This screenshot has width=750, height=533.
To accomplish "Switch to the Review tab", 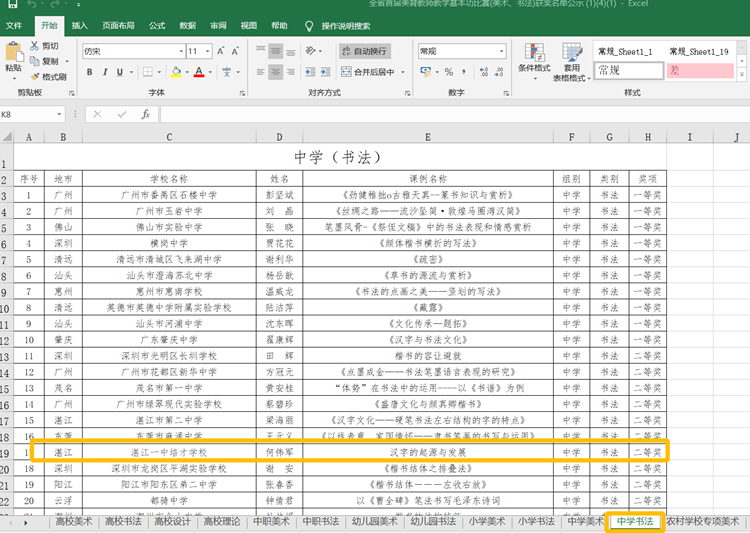I will [x=218, y=26].
